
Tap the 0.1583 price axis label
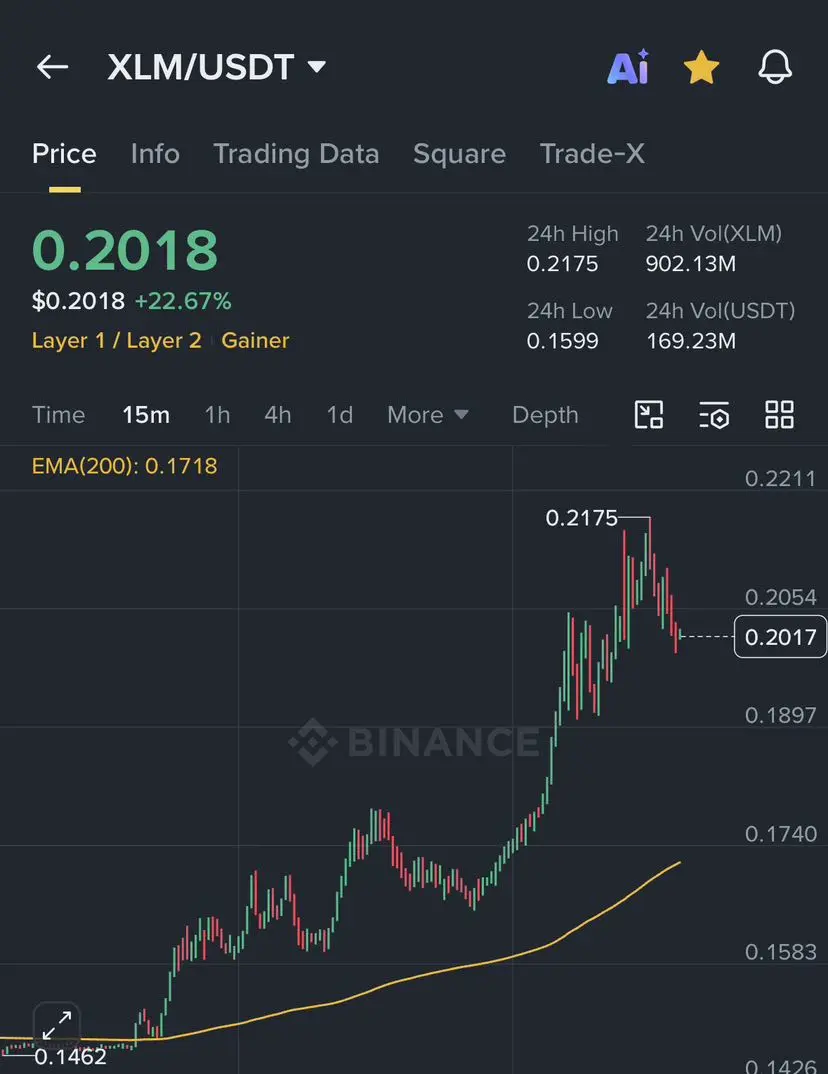click(x=781, y=952)
